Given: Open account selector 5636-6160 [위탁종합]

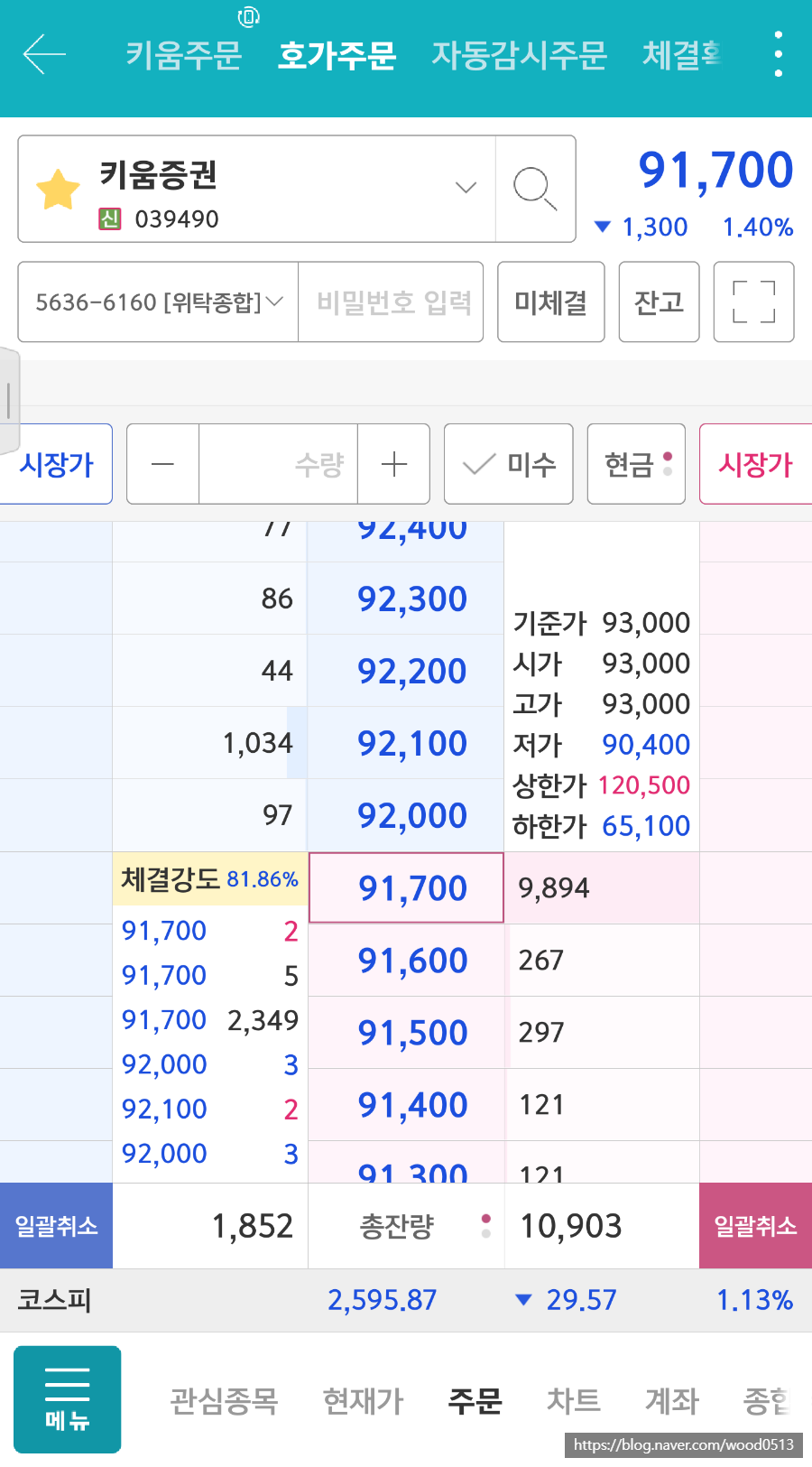Looking at the screenshot, I should click(159, 302).
